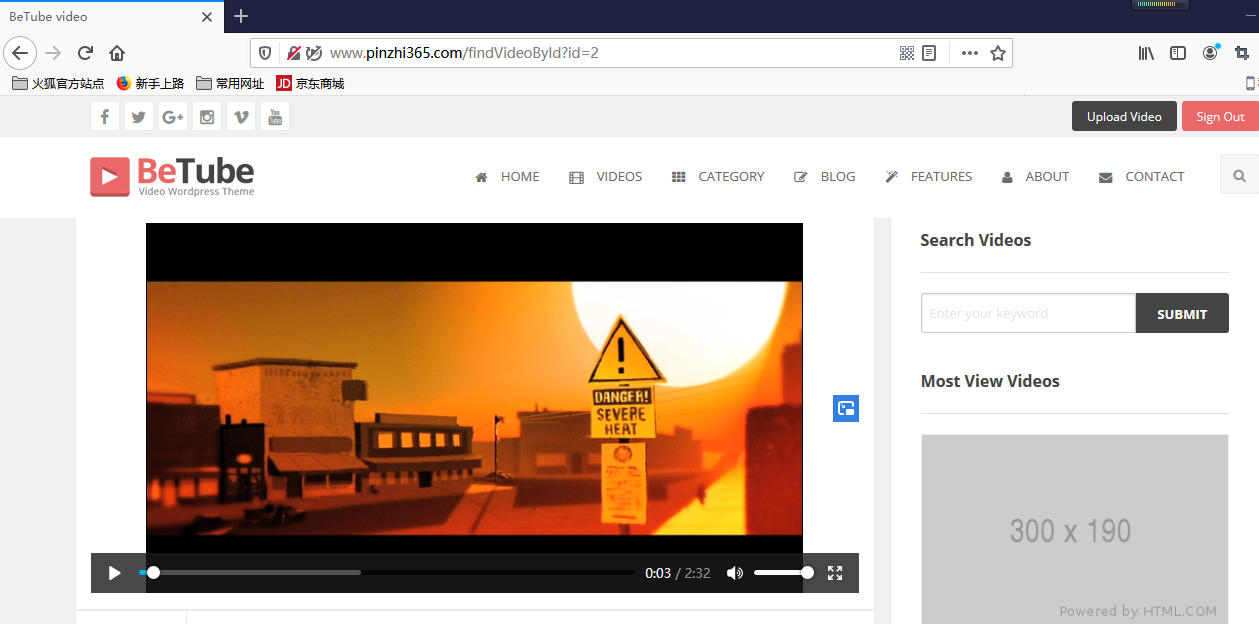
Task: Close the BeTube video tab
Action: (x=207, y=17)
